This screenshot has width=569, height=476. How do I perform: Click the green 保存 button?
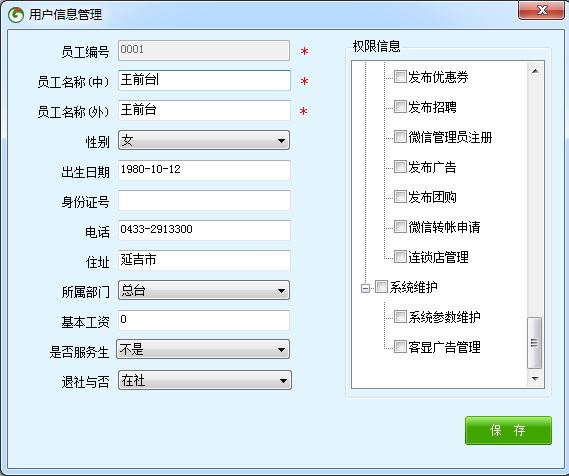click(x=508, y=431)
